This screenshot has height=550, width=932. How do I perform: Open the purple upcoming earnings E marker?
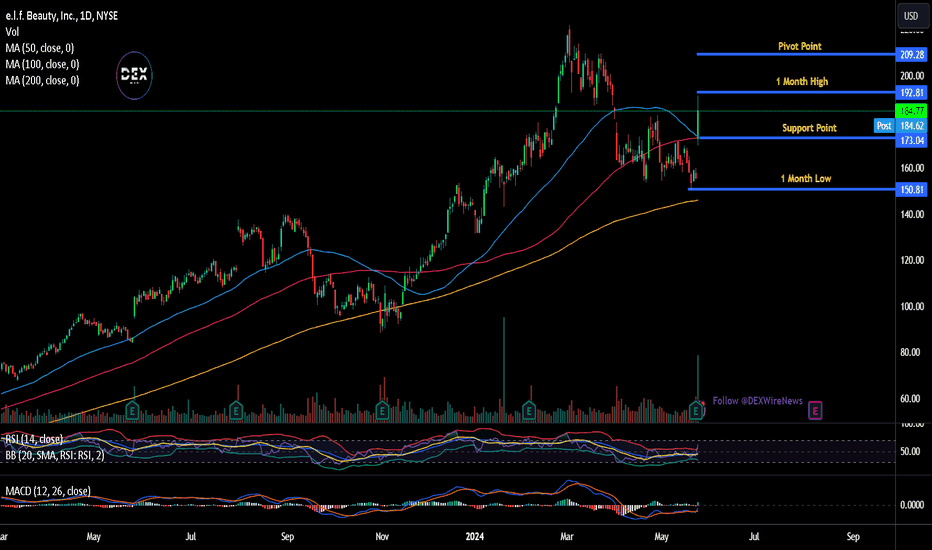(815, 410)
